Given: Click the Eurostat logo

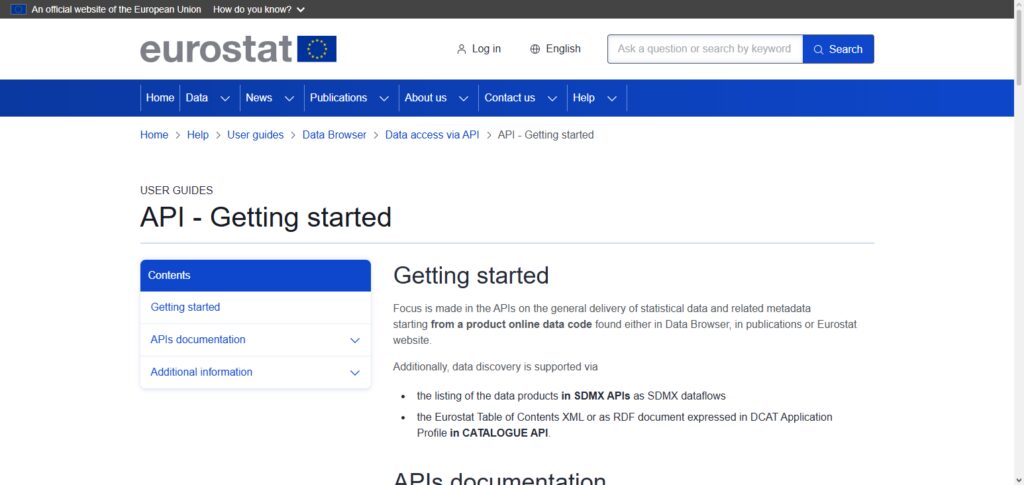Looking at the screenshot, I should click(238, 49).
